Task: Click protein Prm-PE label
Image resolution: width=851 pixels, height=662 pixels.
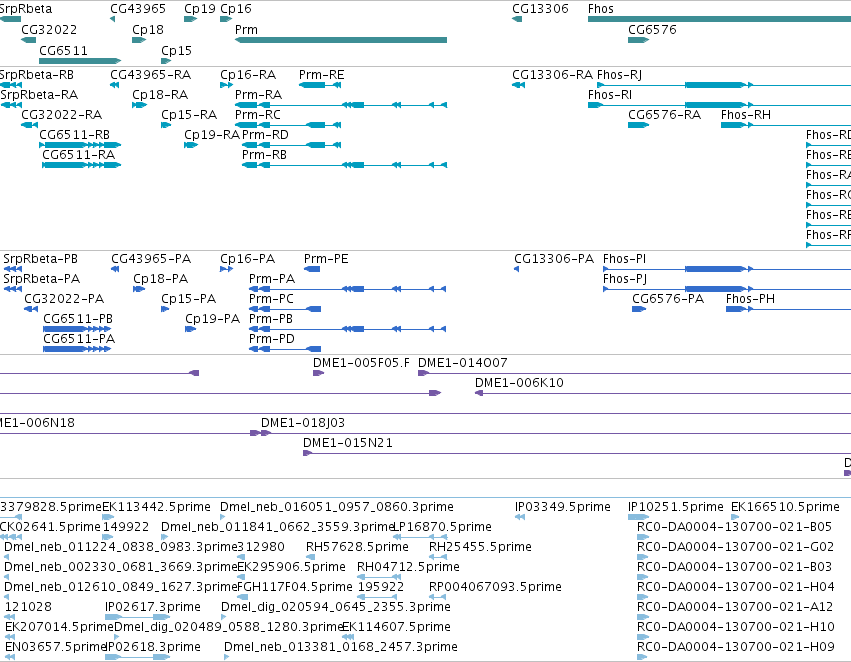Action: 326,259
